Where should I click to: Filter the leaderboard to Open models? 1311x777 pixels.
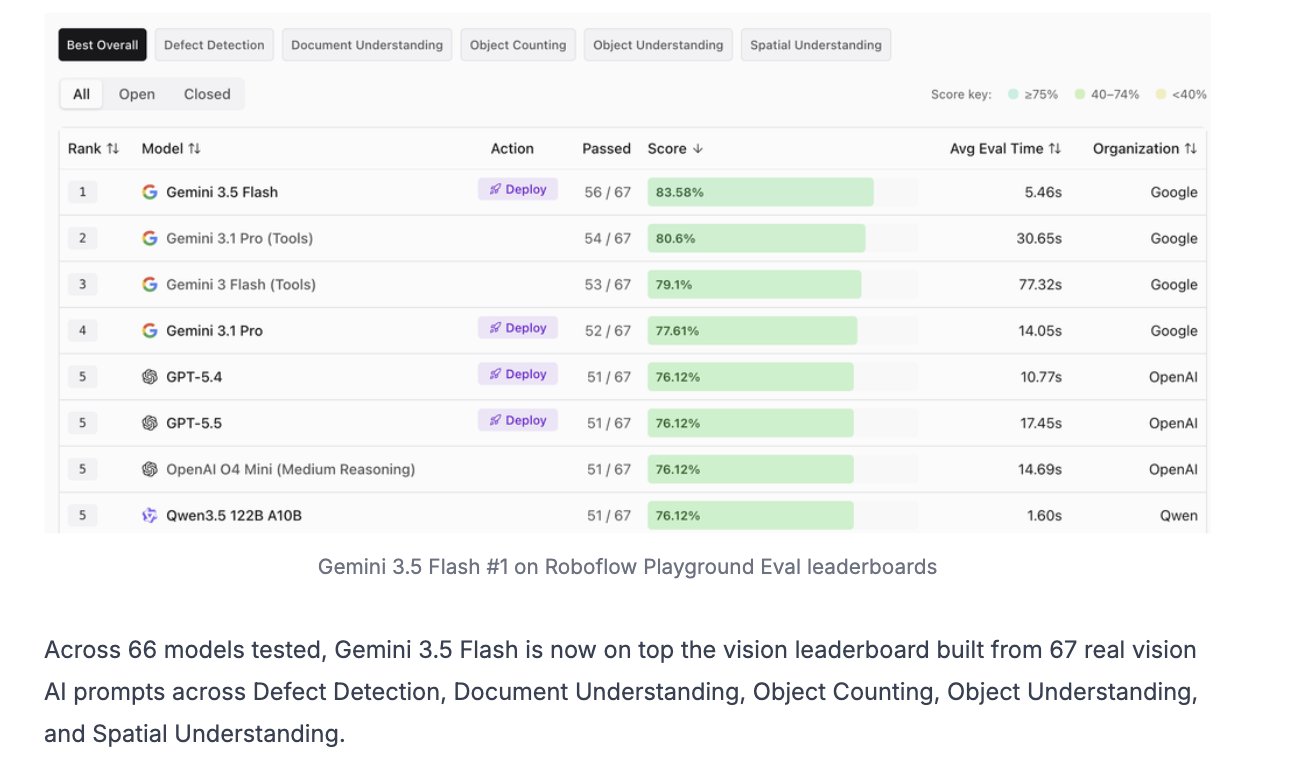[x=137, y=94]
